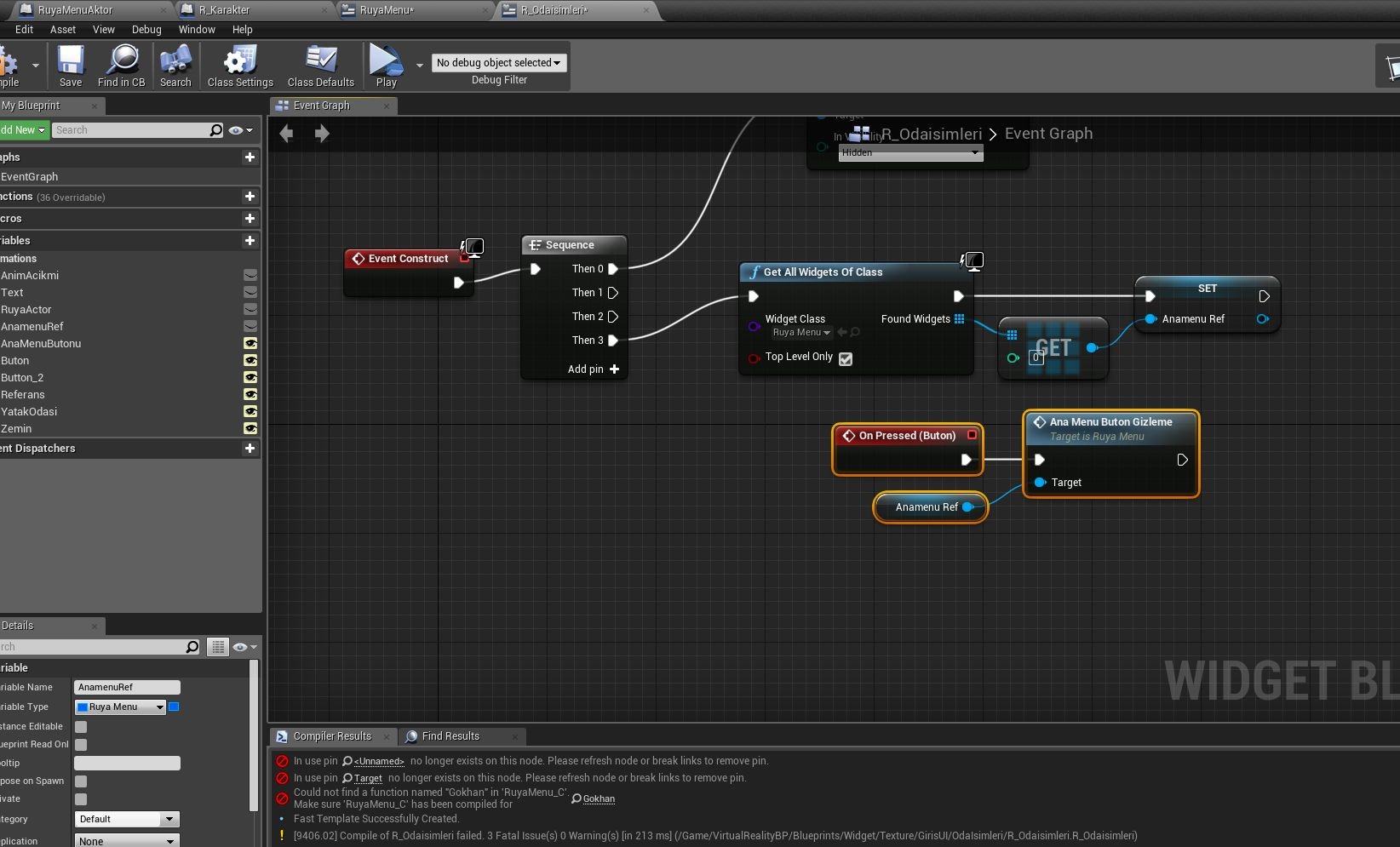1400x847 pixels.
Task: Open the Category Default dropdown
Action: click(127, 819)
